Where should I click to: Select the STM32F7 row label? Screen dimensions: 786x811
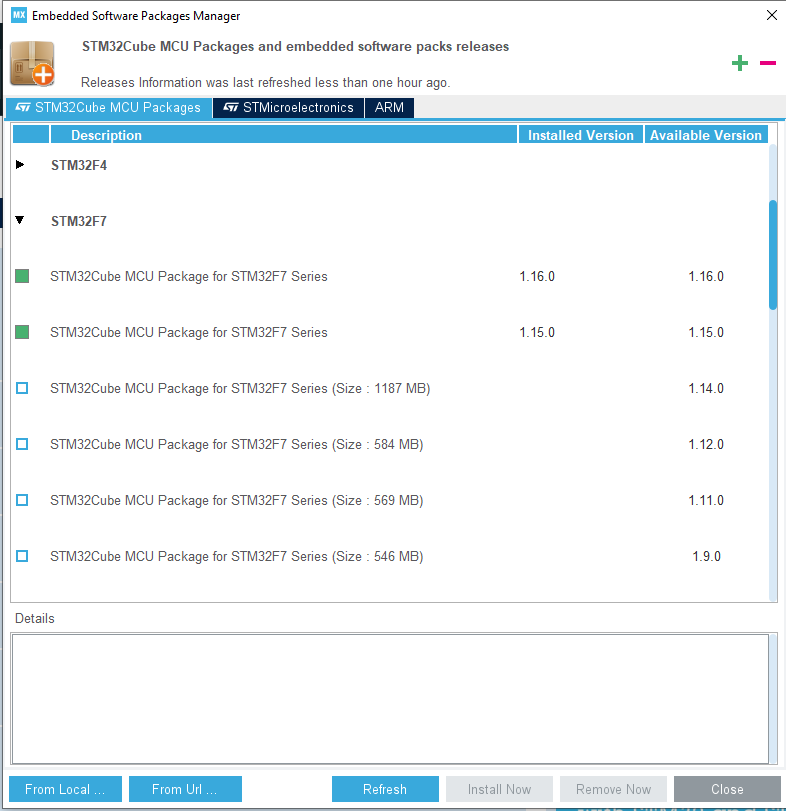(79, 221)
